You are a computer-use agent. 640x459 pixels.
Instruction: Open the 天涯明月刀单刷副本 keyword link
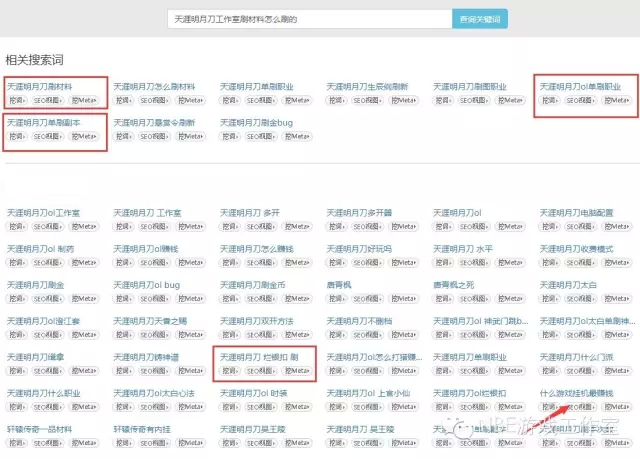point(43,122)
